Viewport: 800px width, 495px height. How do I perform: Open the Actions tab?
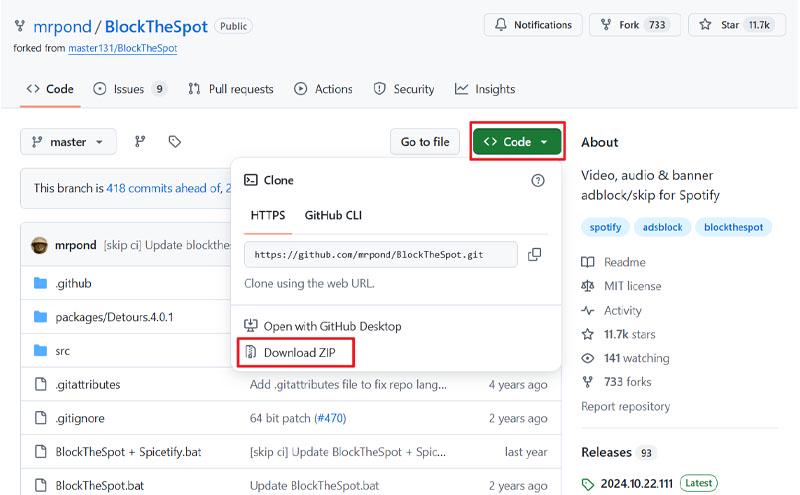click(x=323, y=89)
